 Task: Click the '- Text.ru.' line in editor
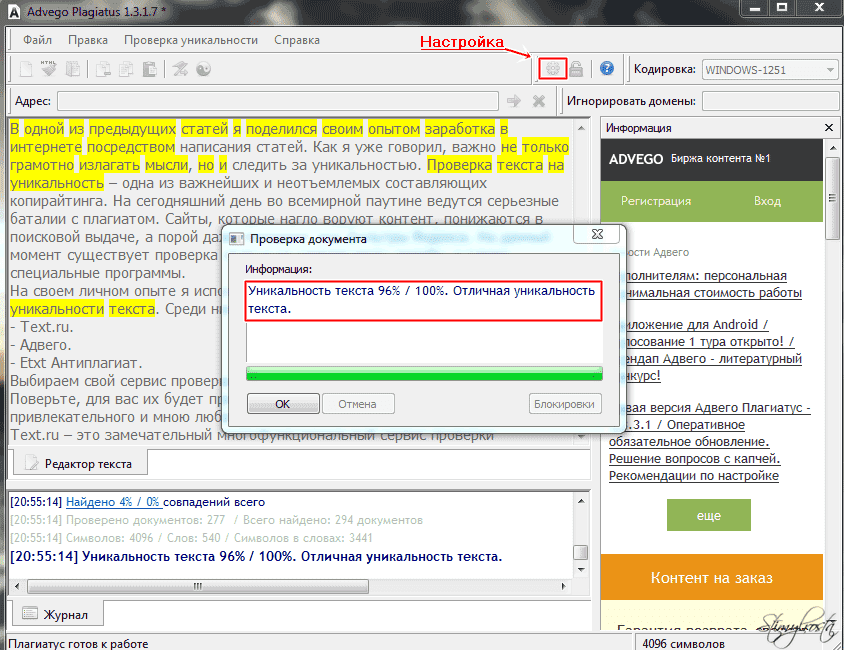click(x=41, y=327)
